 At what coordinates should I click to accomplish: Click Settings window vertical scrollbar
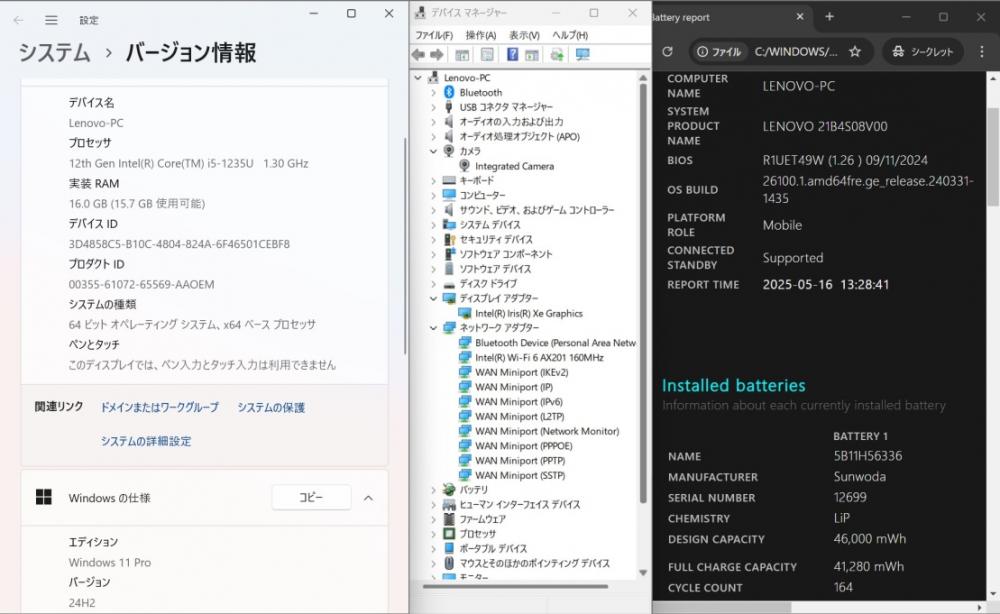tap(404, 247)
